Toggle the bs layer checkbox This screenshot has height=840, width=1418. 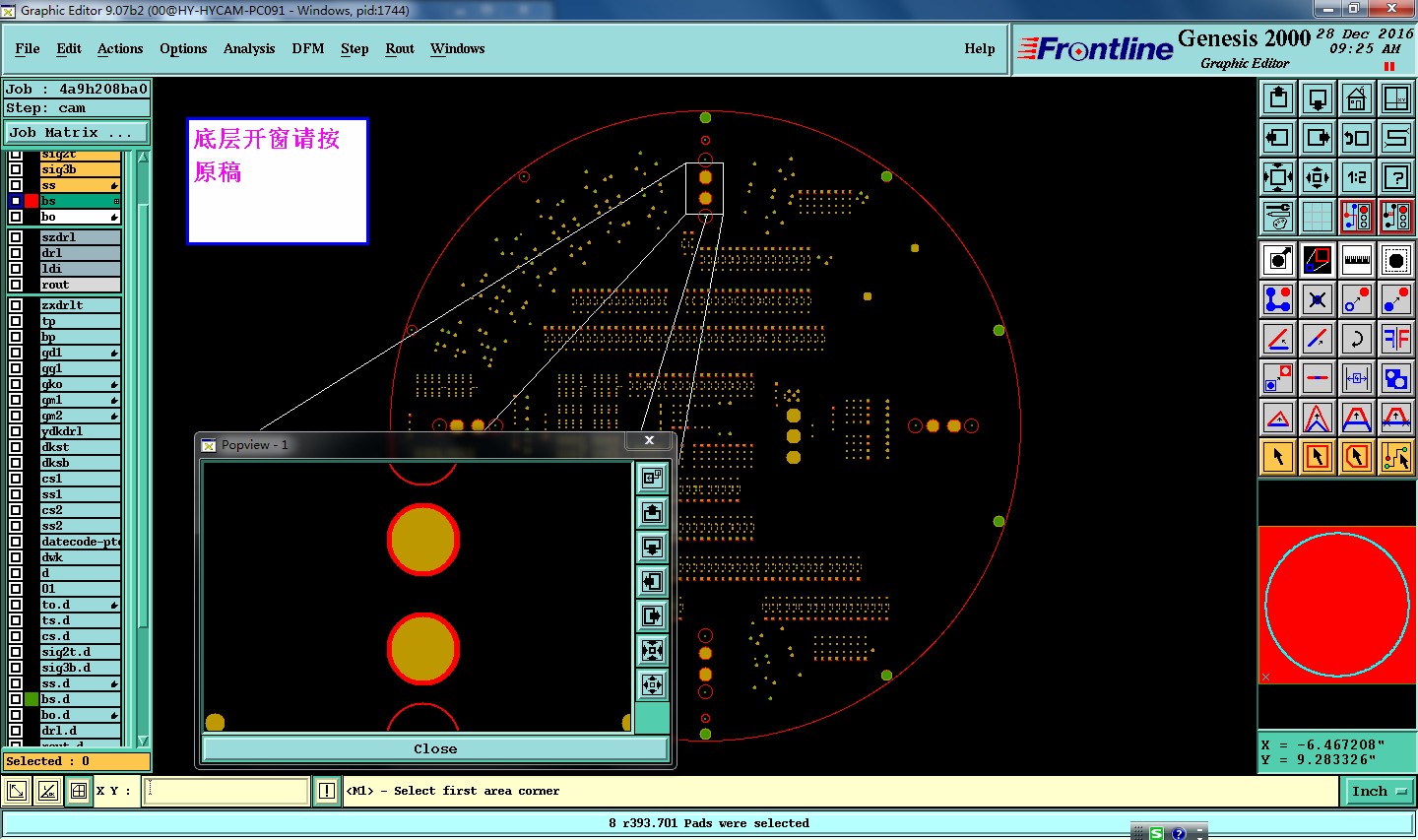[x=16, y=201]
